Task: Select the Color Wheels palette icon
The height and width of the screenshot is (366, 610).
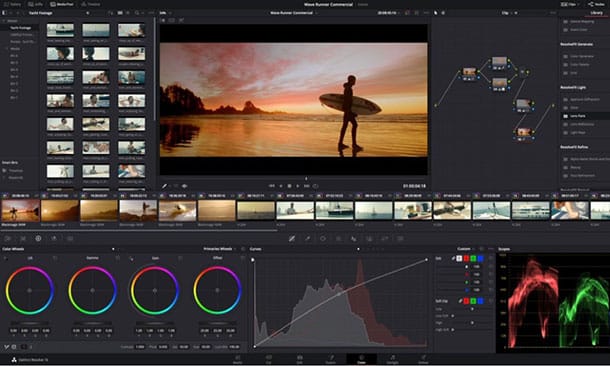Action: click(38, 238)
